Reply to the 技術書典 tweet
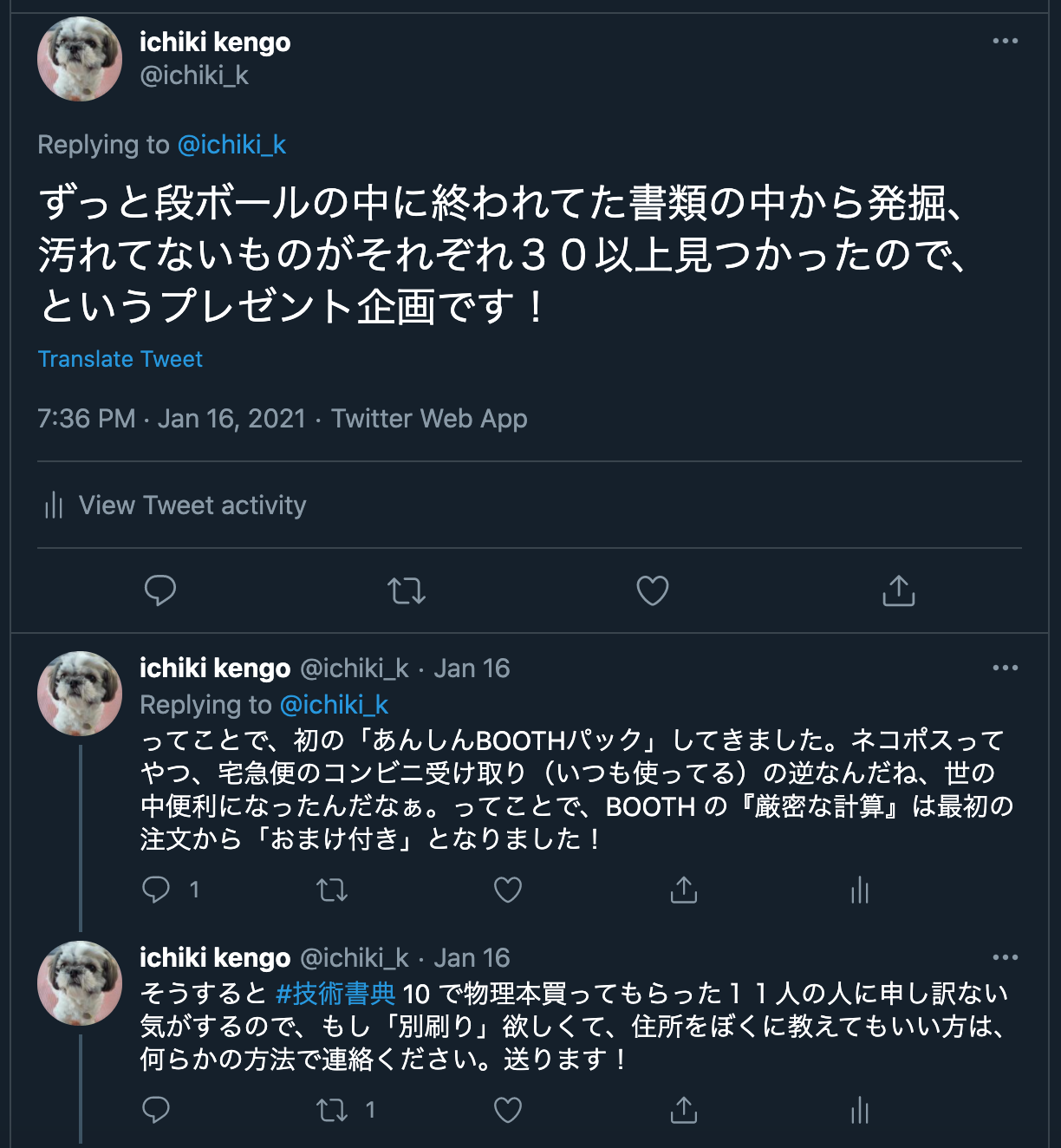 pos(156,1110)
